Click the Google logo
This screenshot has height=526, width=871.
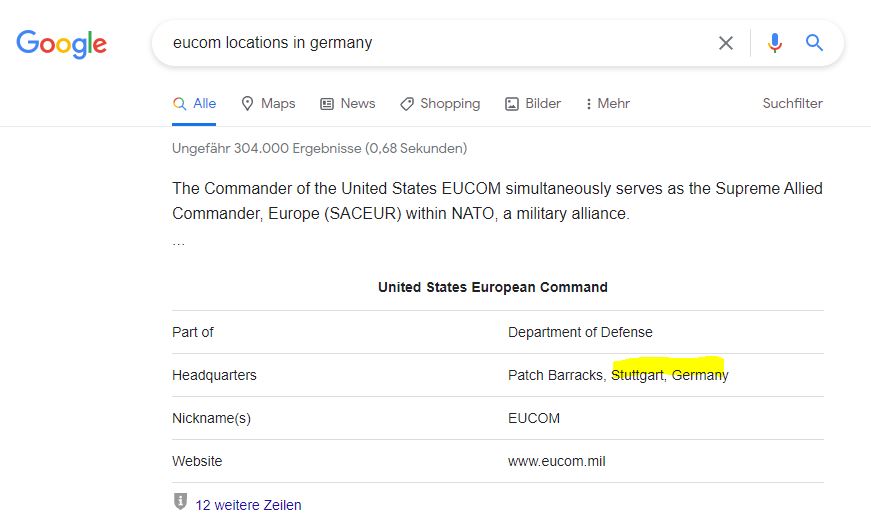(x=61, y=44)
